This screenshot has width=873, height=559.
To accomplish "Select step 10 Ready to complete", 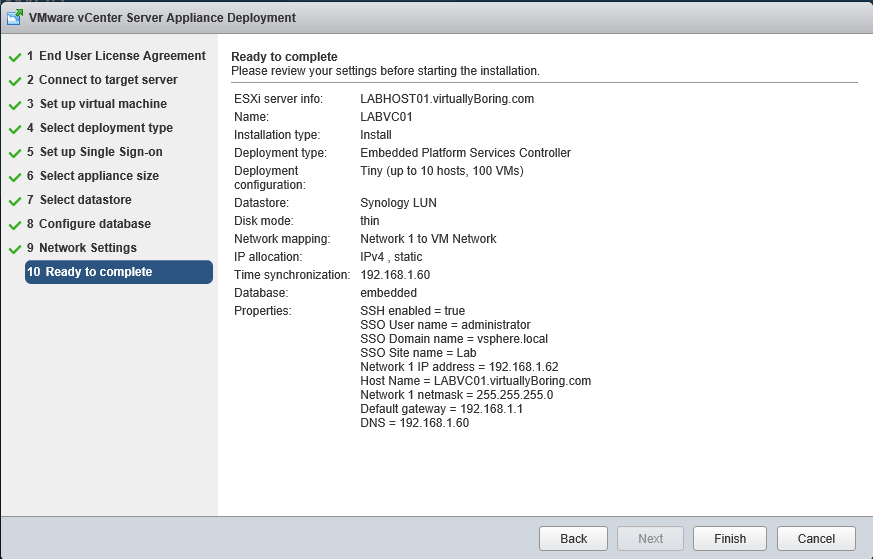I will [119, 272].
